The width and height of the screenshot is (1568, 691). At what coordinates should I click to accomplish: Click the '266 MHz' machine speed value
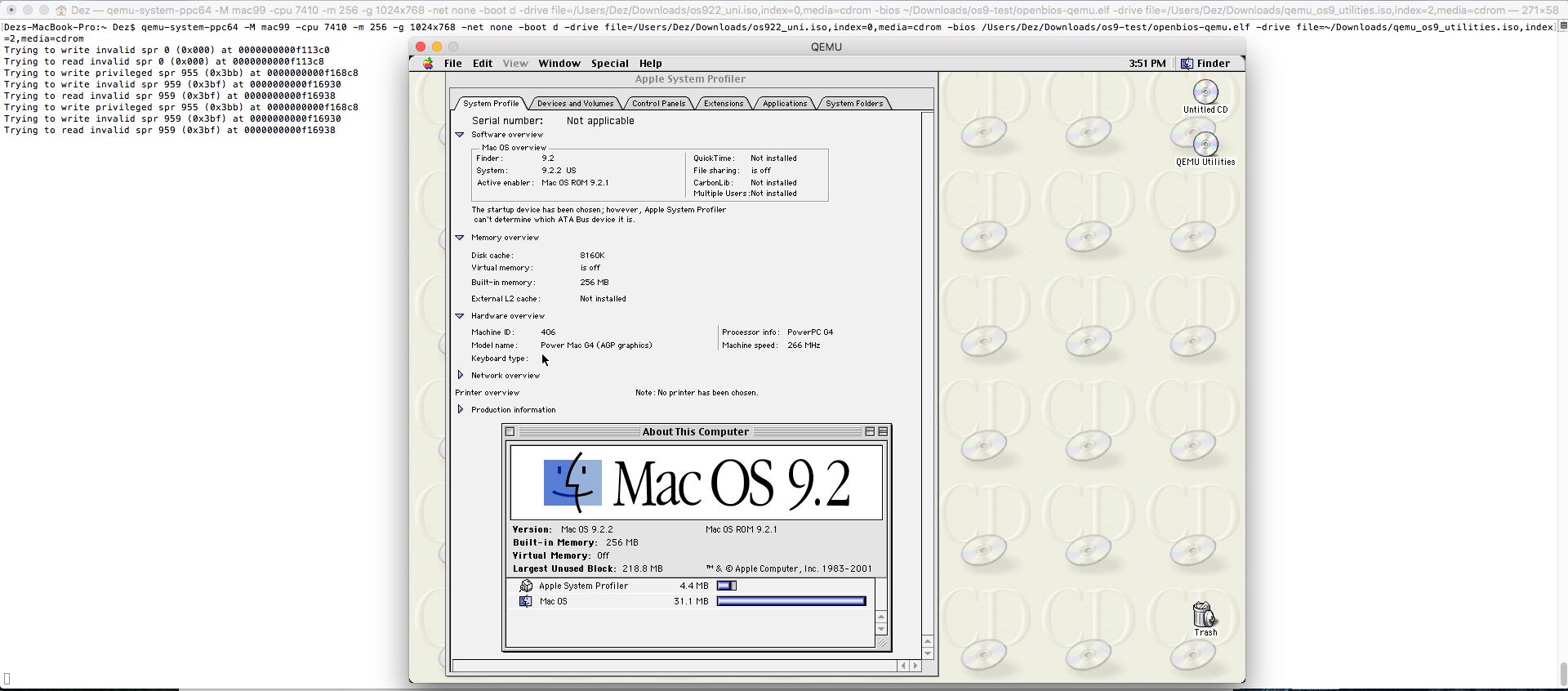click(x=804, y=345)
